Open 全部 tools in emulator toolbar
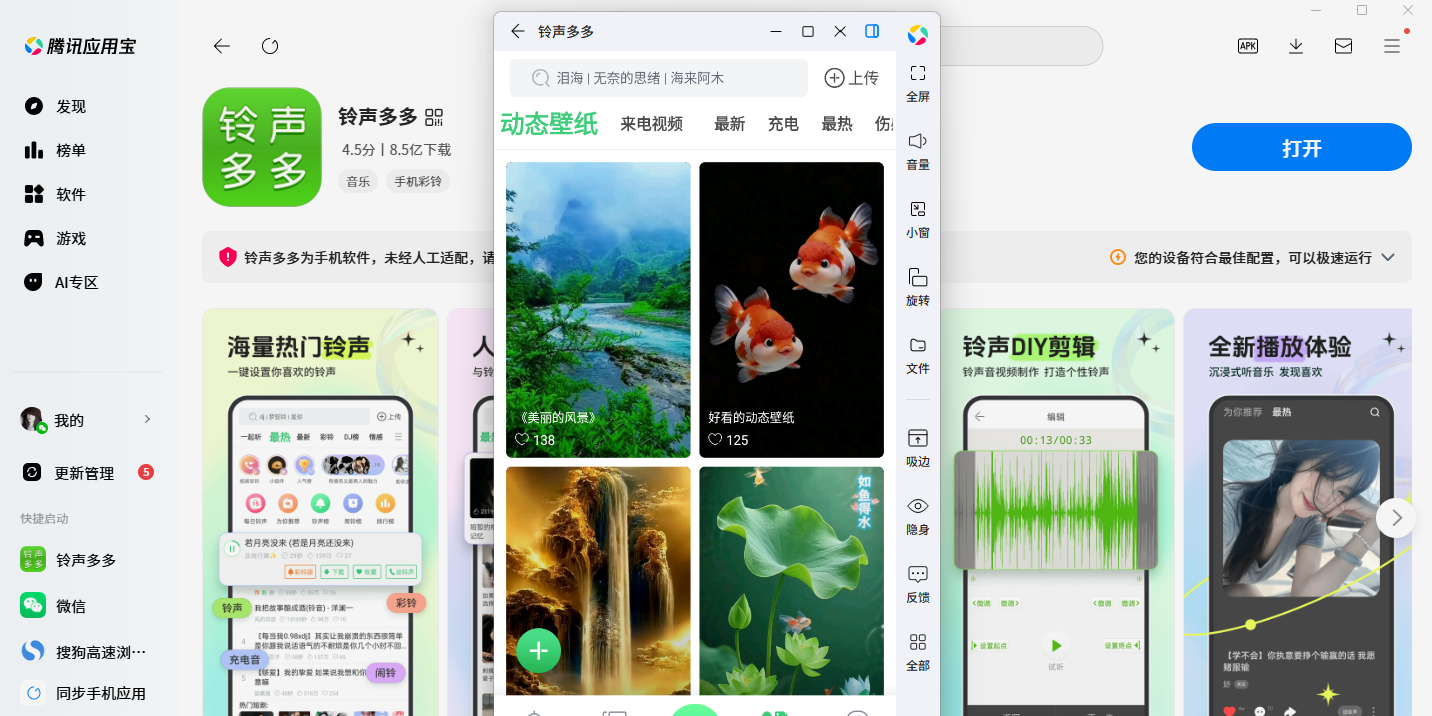Screen dimensions: 1432x716 [918, 652]
